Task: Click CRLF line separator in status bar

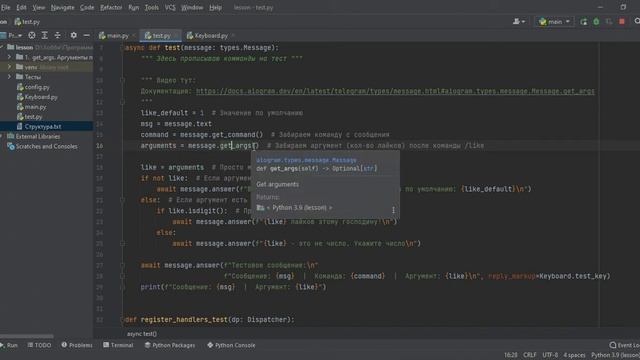Action: point(530,355)
